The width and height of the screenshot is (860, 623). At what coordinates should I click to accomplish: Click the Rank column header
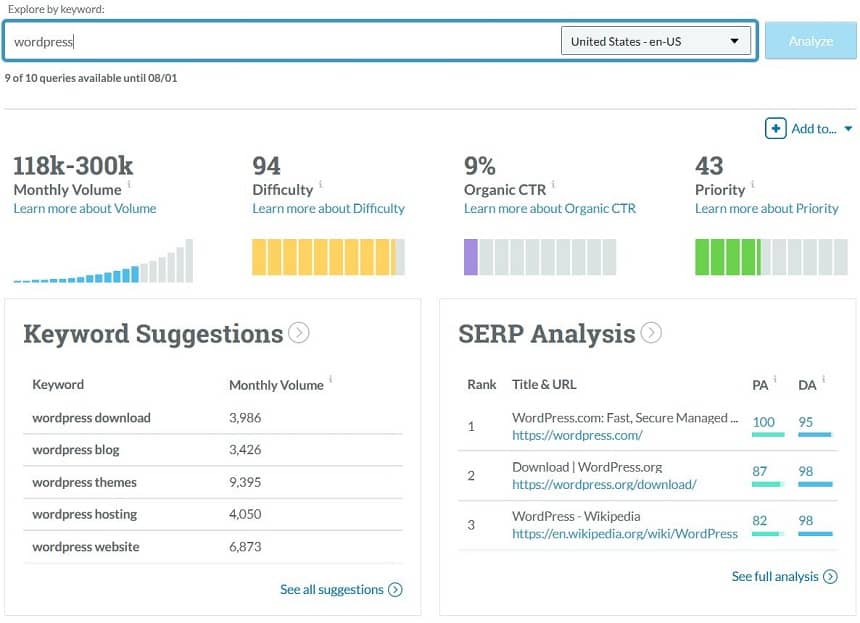(482, 384)
